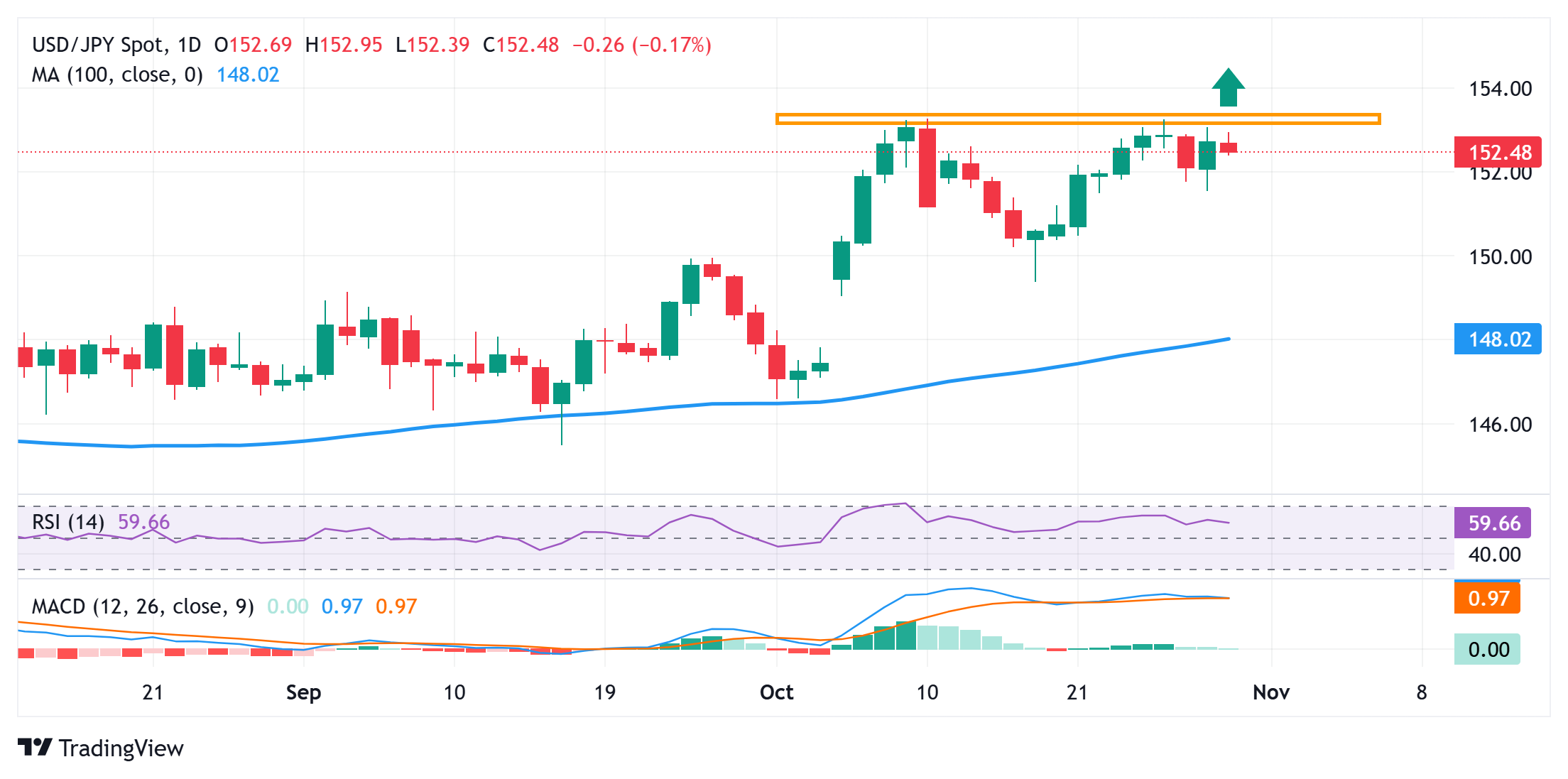Screen dimensions: 1568x779
Task: Toggle visibility of the MA (100) indicator
Action: (x=117, y=75)
